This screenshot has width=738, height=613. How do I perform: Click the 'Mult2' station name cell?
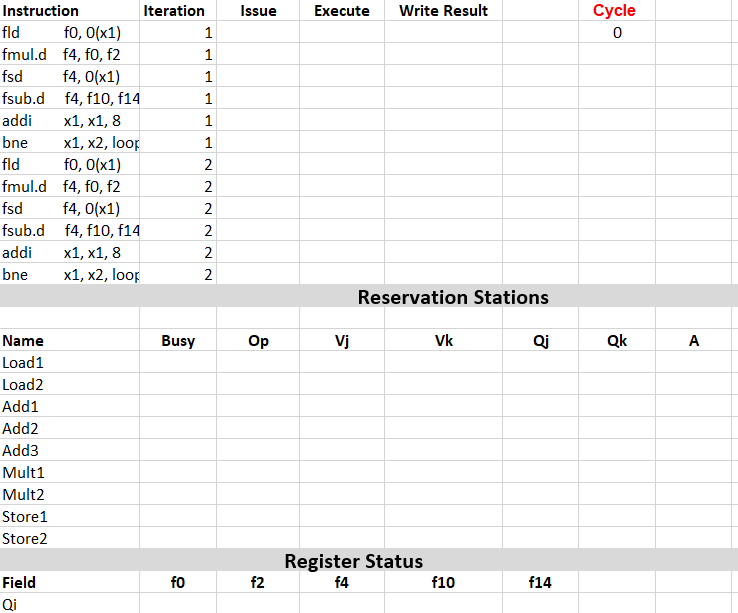(70, 494)
